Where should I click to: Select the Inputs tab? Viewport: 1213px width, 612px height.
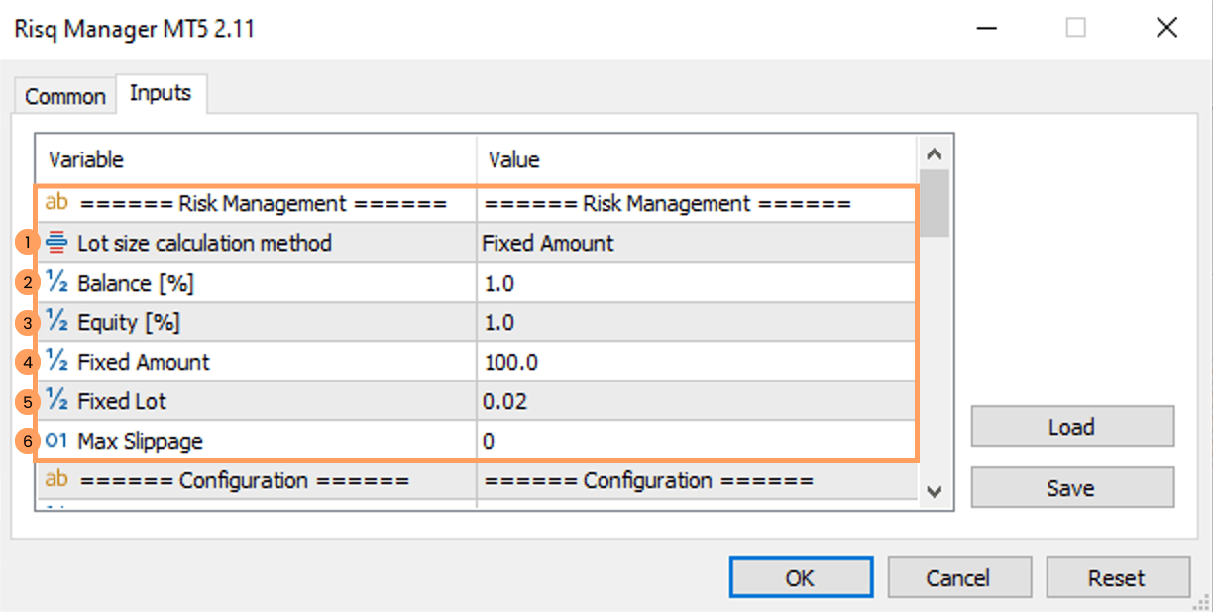pyautogui.click(x=160, y=93)
